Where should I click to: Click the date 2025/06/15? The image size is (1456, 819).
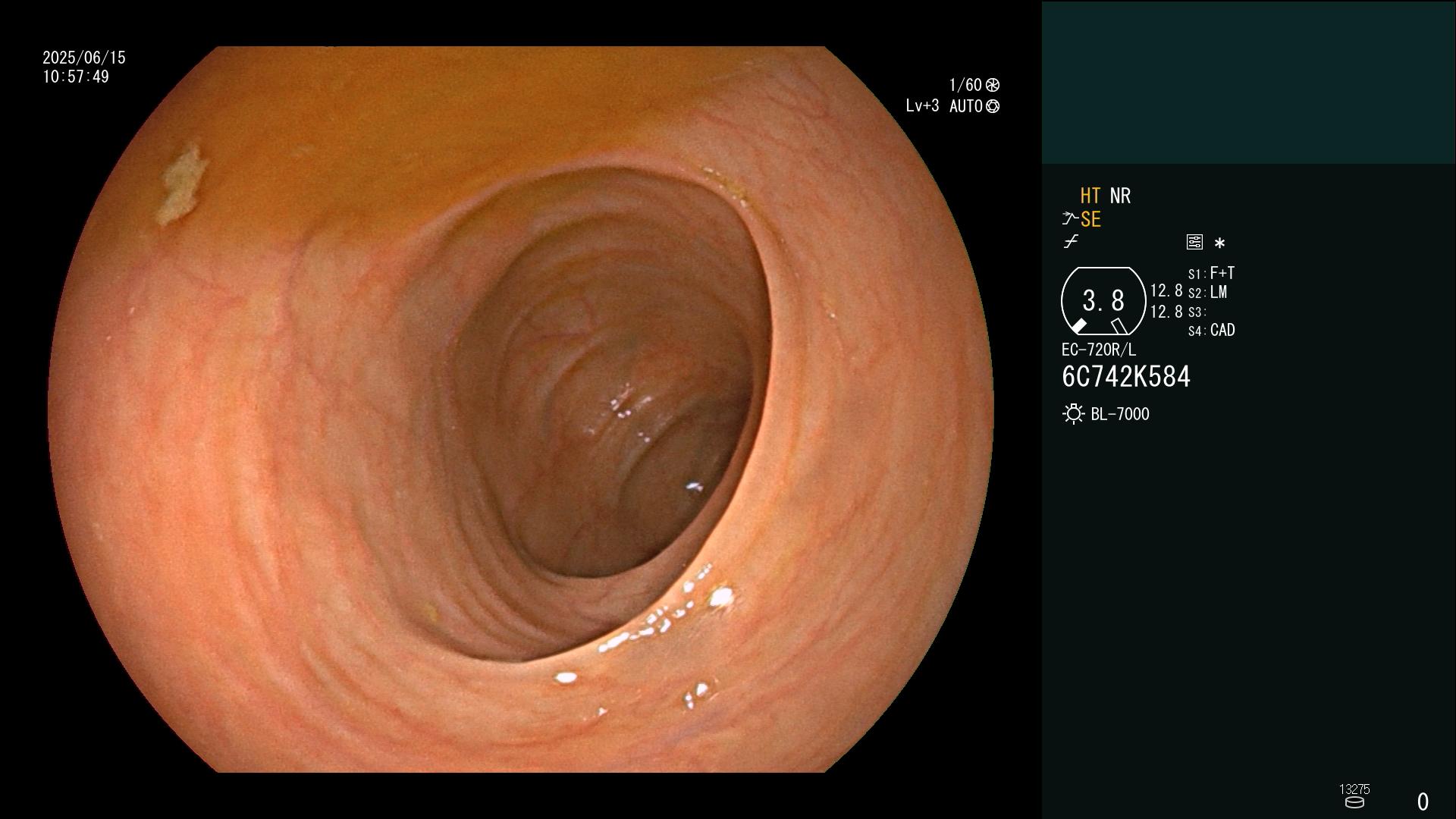coord(84,58)
